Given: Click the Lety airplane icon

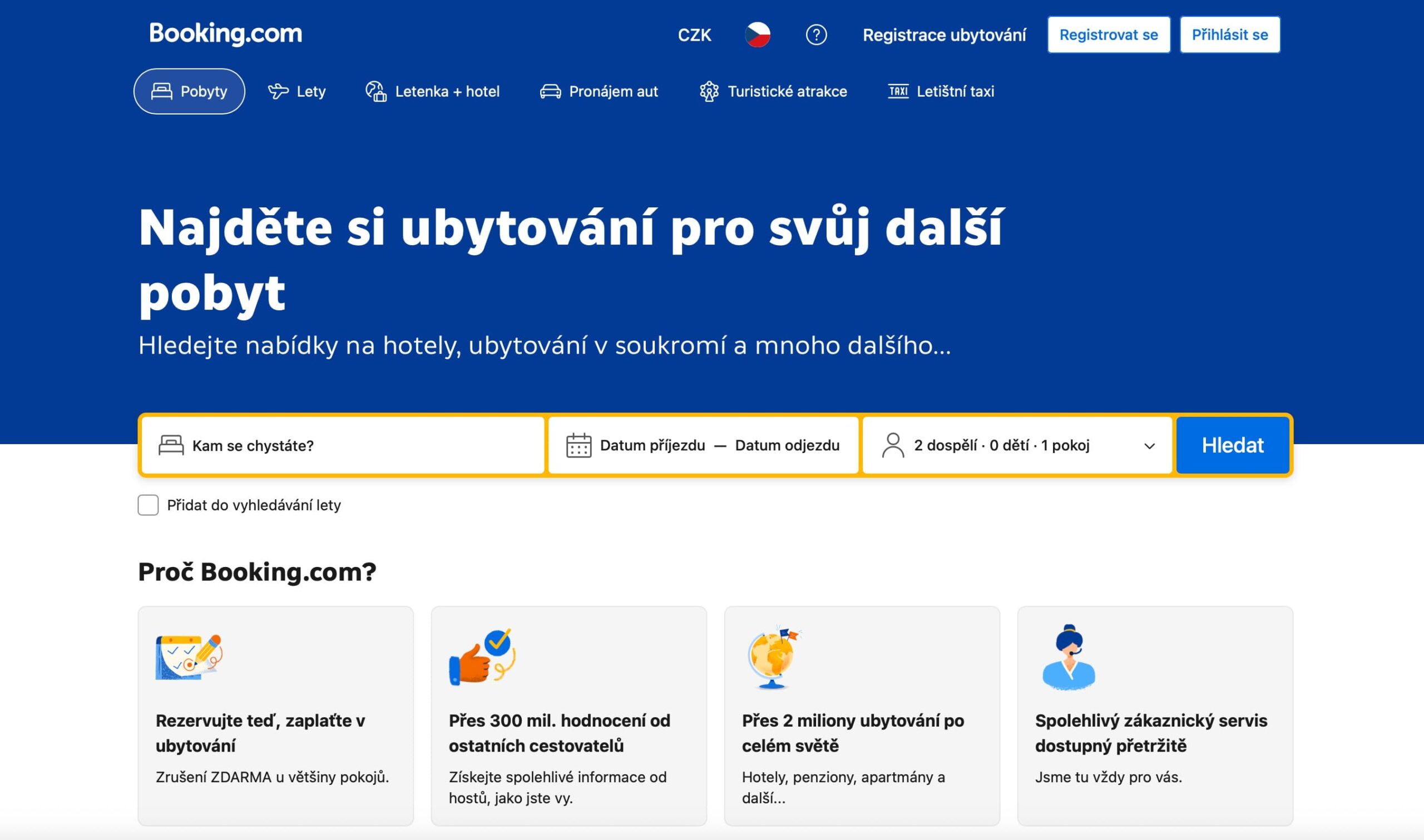Looking at the screenshot, I should tap(278, 91).
